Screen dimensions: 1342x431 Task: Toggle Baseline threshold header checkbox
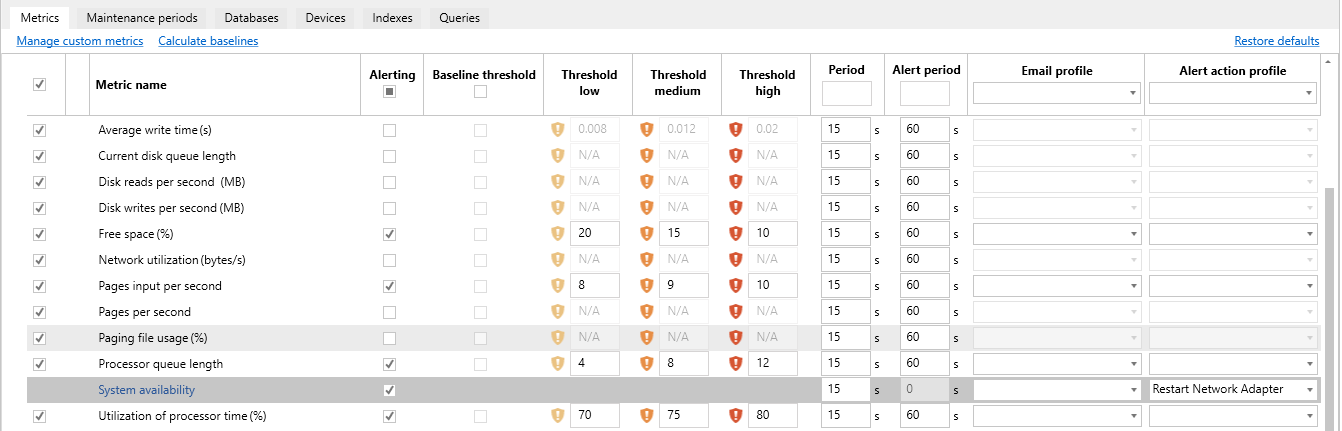click(481, 92)
